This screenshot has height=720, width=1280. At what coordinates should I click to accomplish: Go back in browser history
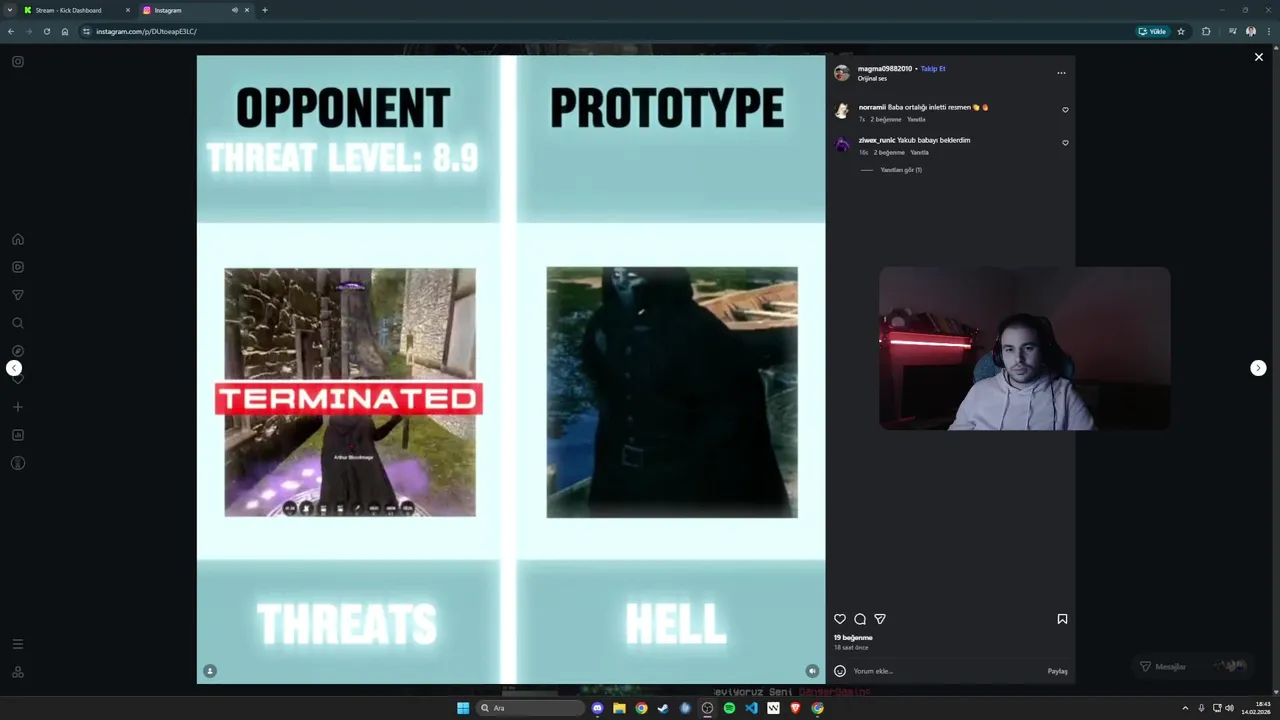pos(11,31)
